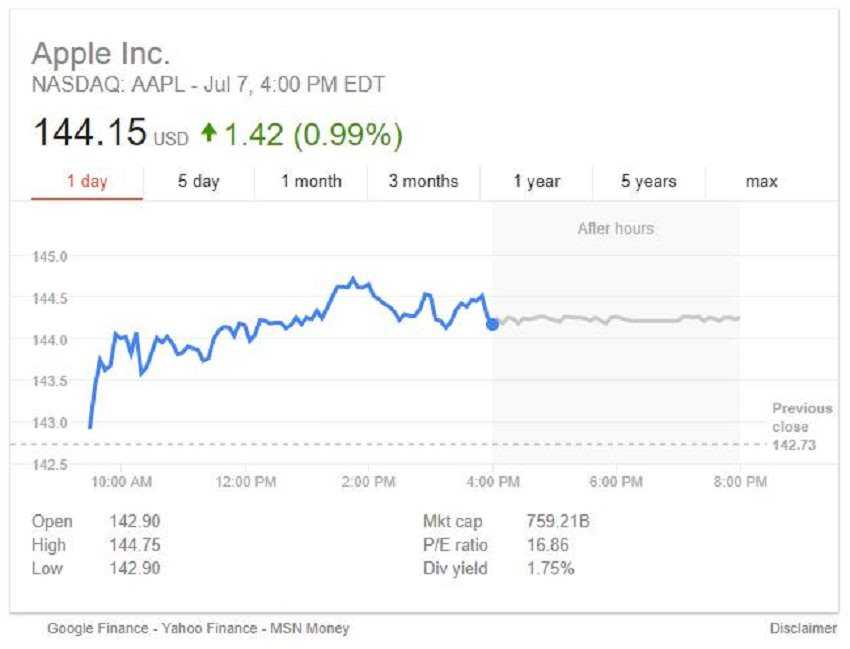Select the 1 day tab
The image size is (850, 649).
pos(87,181)
